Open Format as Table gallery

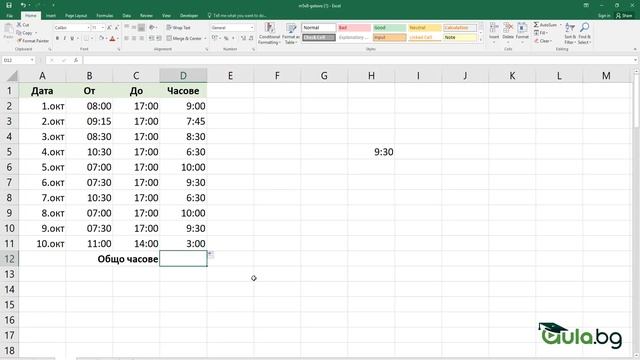(291, 33)
